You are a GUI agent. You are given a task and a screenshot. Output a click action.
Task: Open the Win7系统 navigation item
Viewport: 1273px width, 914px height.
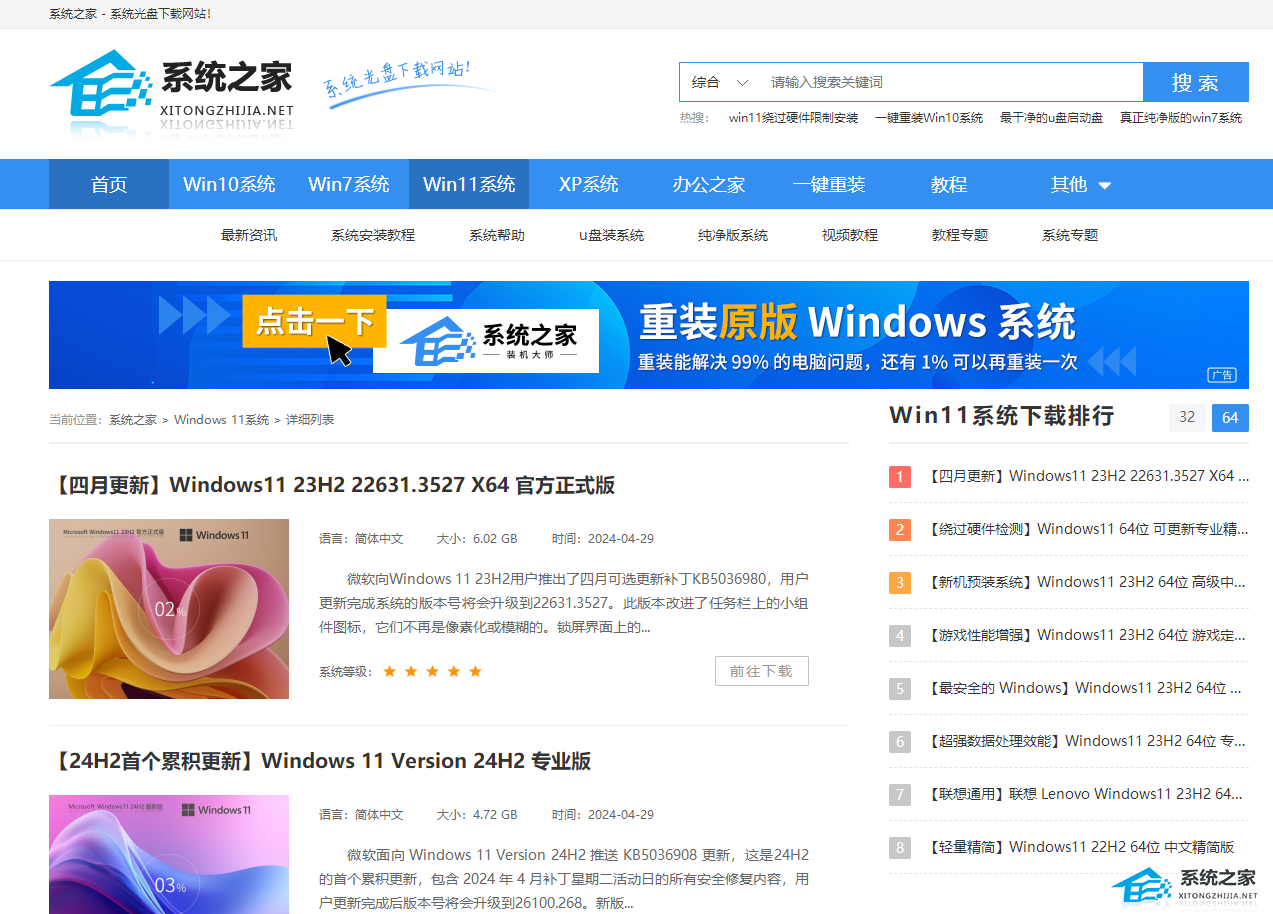pos(349,184)
